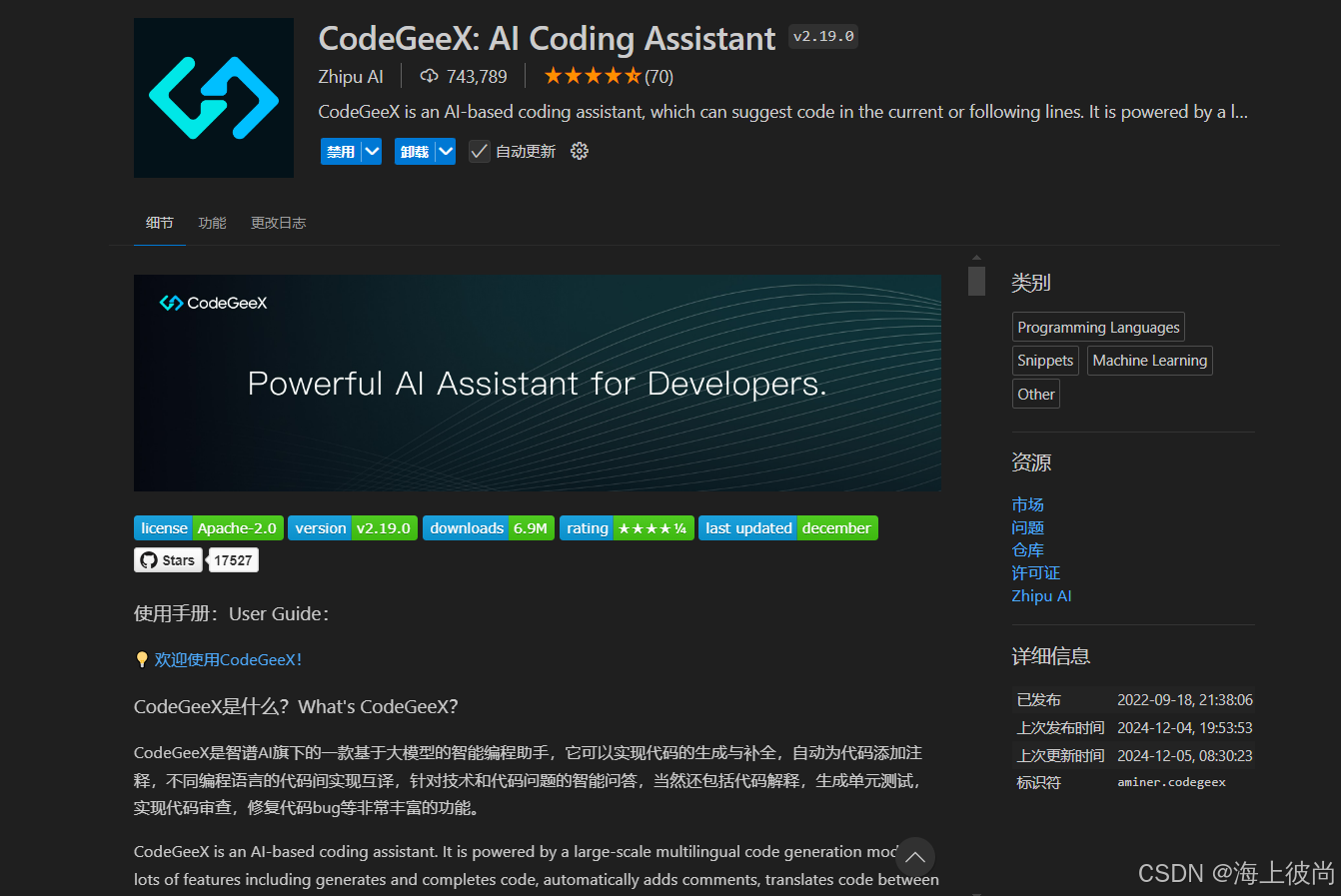Click the 17527 stars count badge
Screen dimensions: 1341x896
(x=233, y=560)
